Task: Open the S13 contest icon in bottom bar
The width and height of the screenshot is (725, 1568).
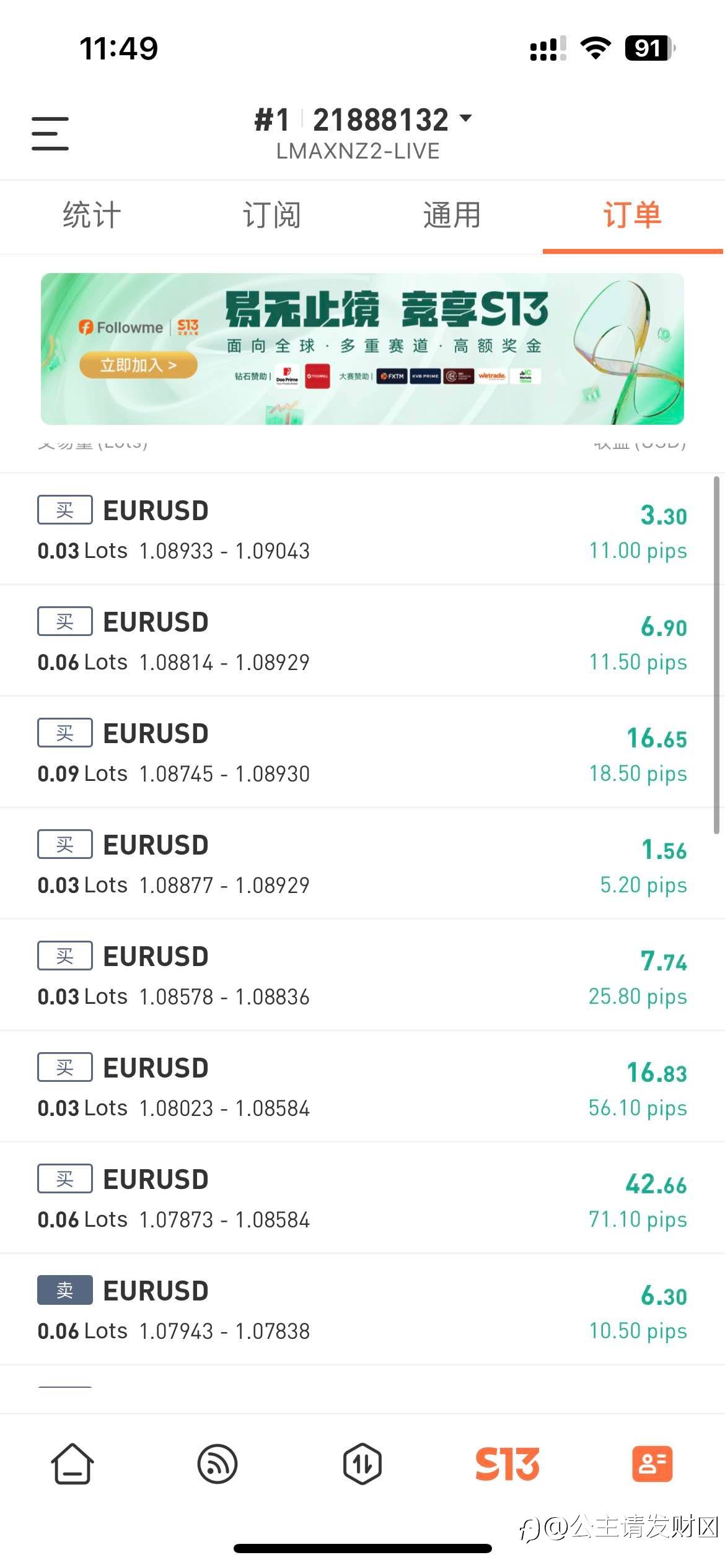Action: click(507, 1464)
